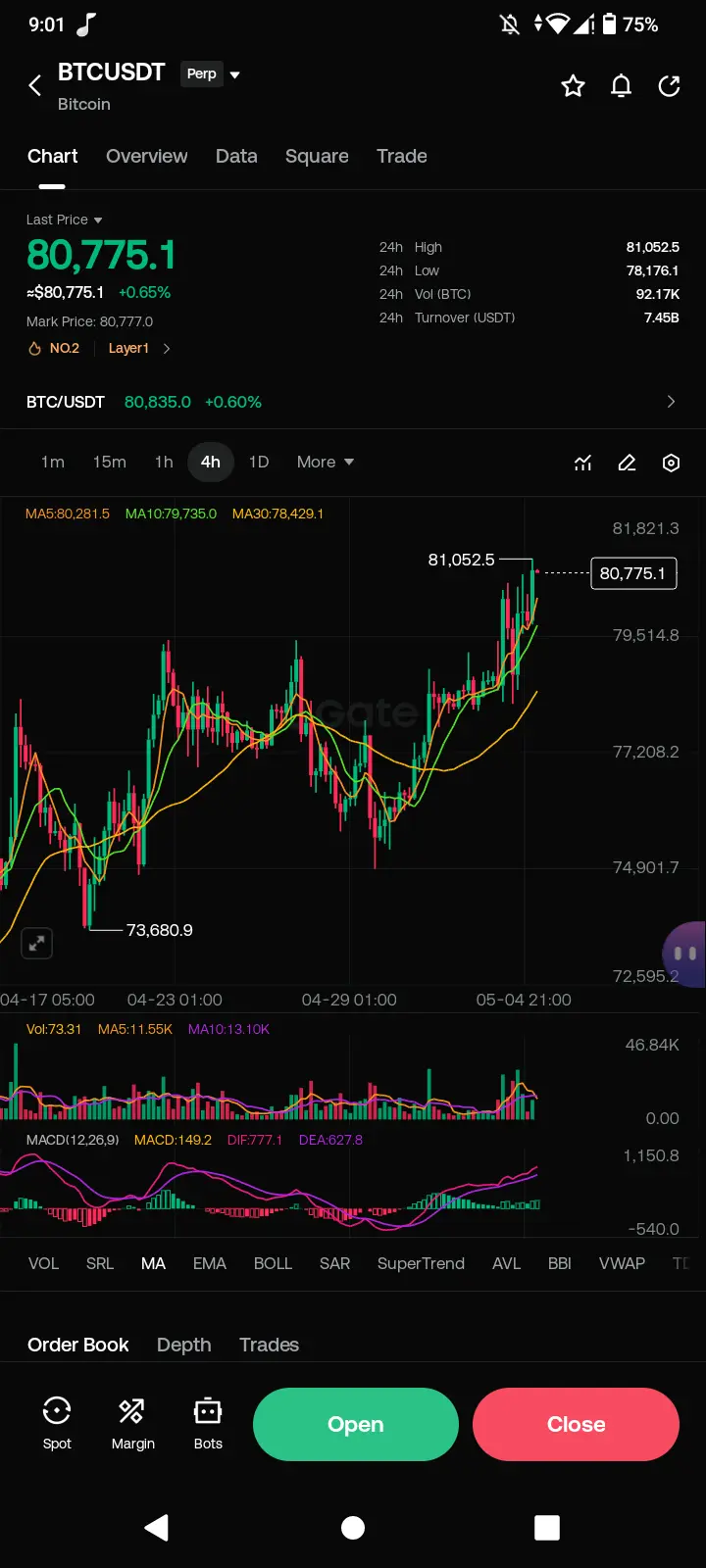The height and width of the screenshot is (1568, 706).
Task: Tap current price label 80,775.1 on chart
Action: click(x=632, y=573)
